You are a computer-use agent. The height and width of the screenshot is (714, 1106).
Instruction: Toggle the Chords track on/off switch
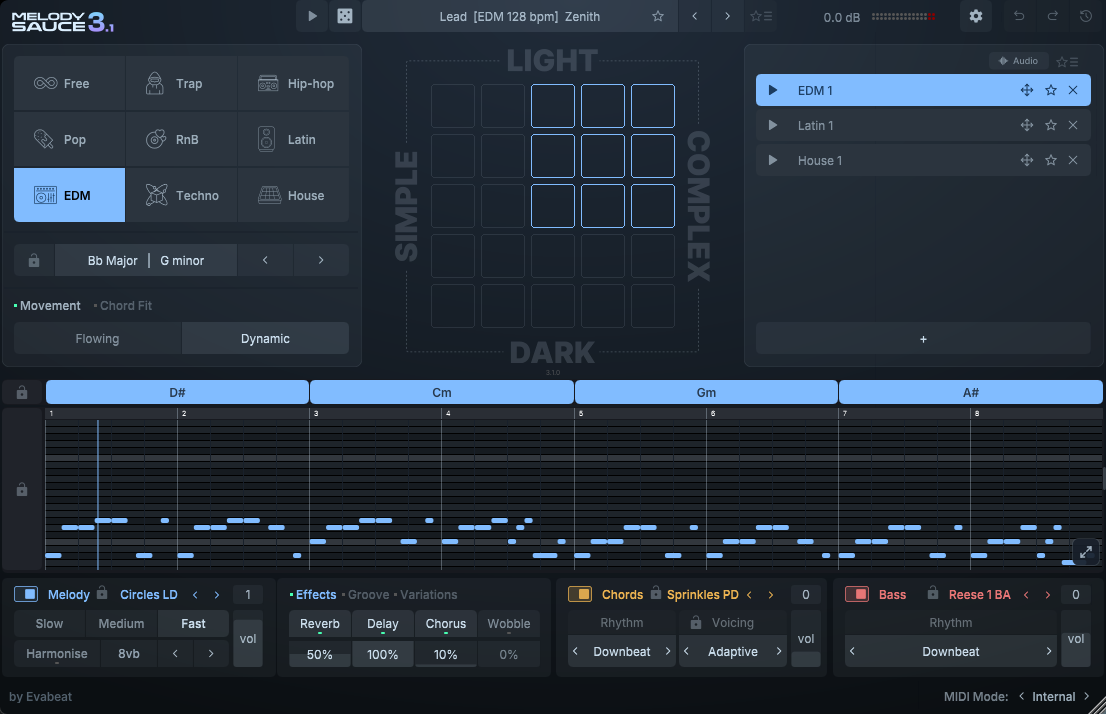point(580,594)
